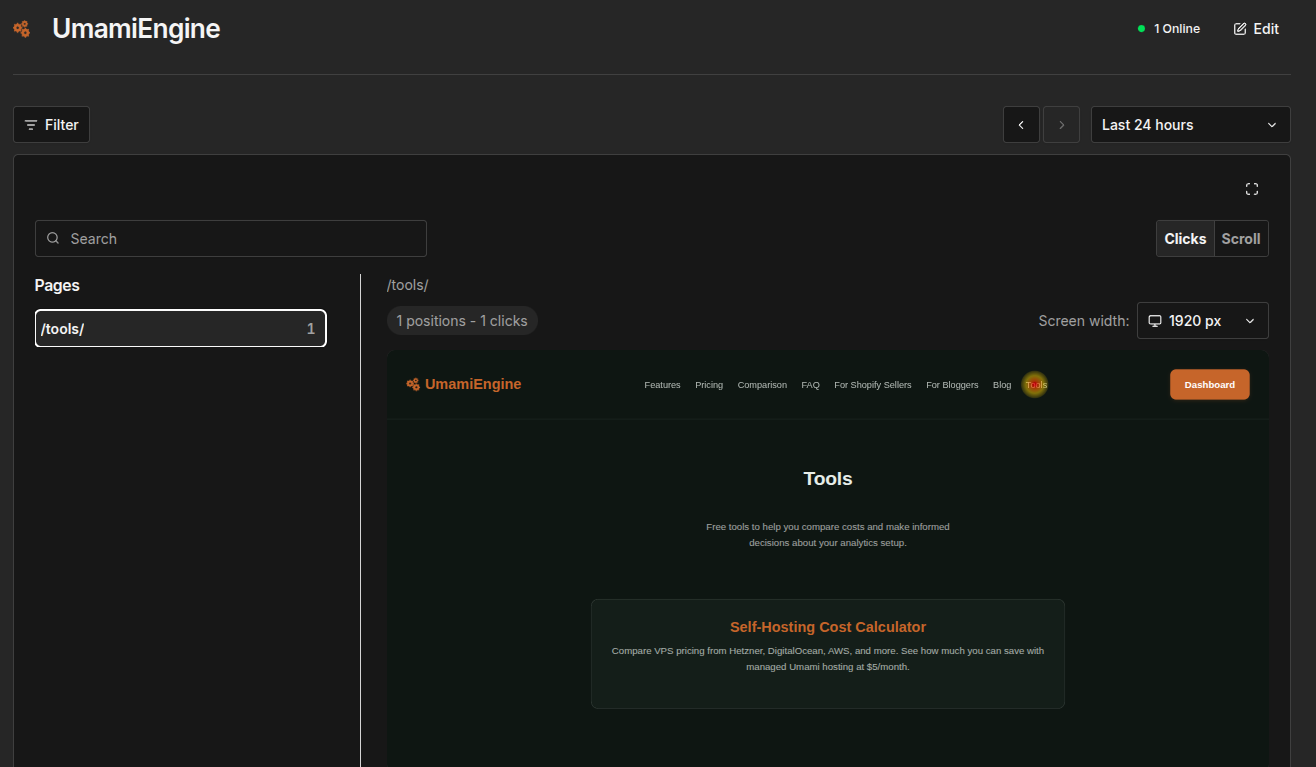Click the fullscreen expand icon
Screen dimensions: 1316x767
click(1251, 189)
